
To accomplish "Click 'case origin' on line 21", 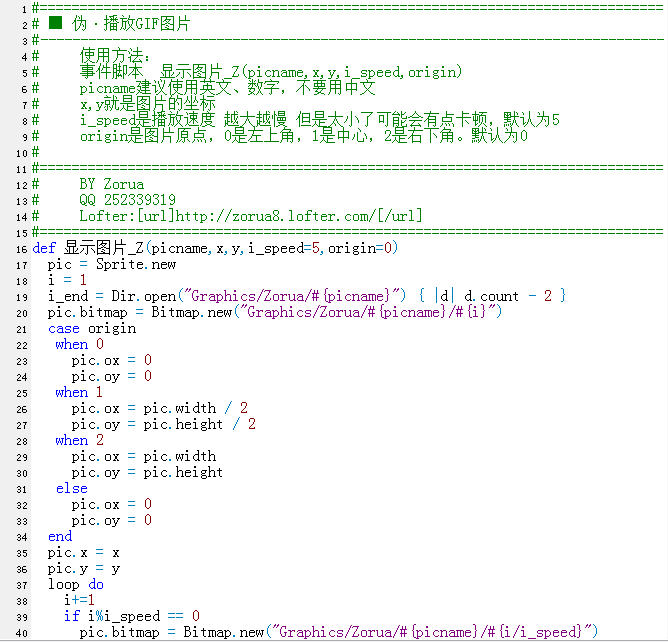I will pyautogui.click(x=92, y=328).
